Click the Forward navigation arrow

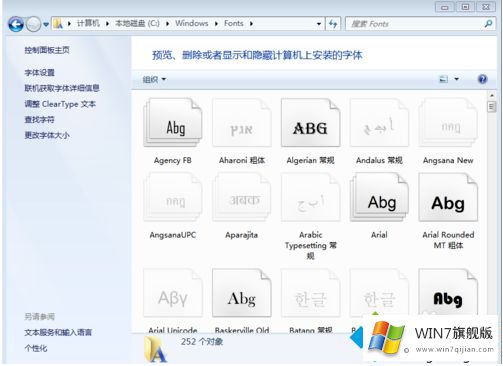(x=33, y=24)
